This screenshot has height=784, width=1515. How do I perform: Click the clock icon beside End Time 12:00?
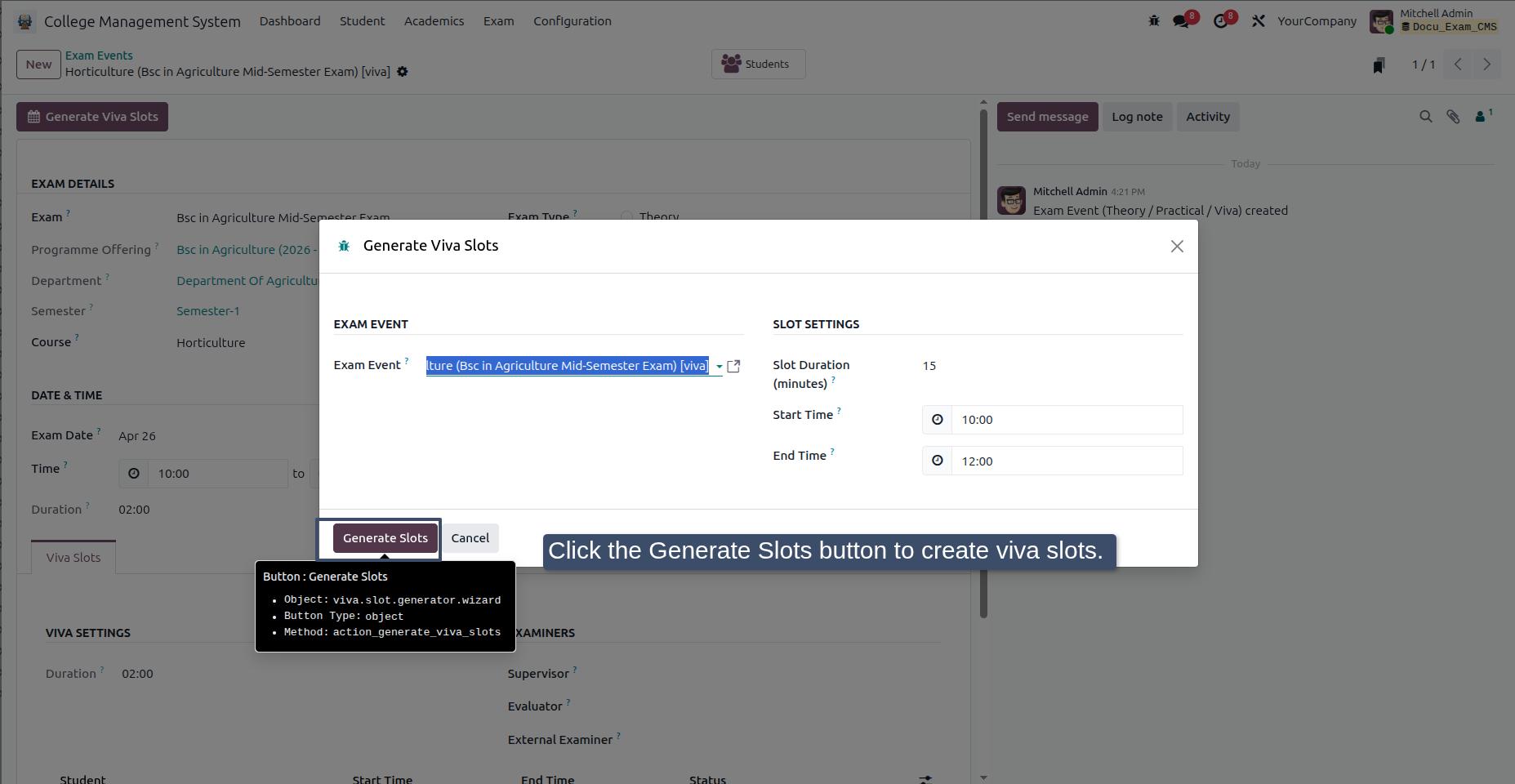[938, 461]
